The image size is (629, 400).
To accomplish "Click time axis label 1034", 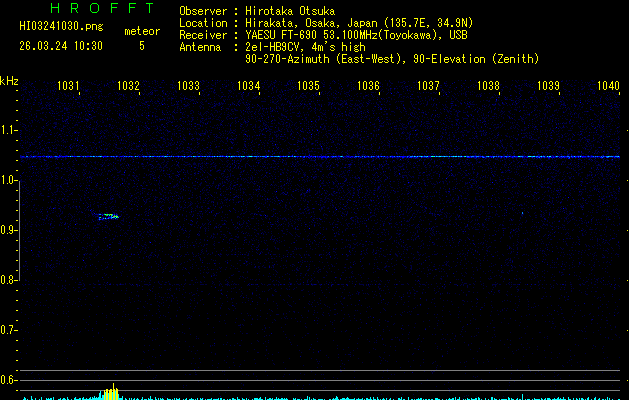I will pyautogui.click(x=248, y=85).
